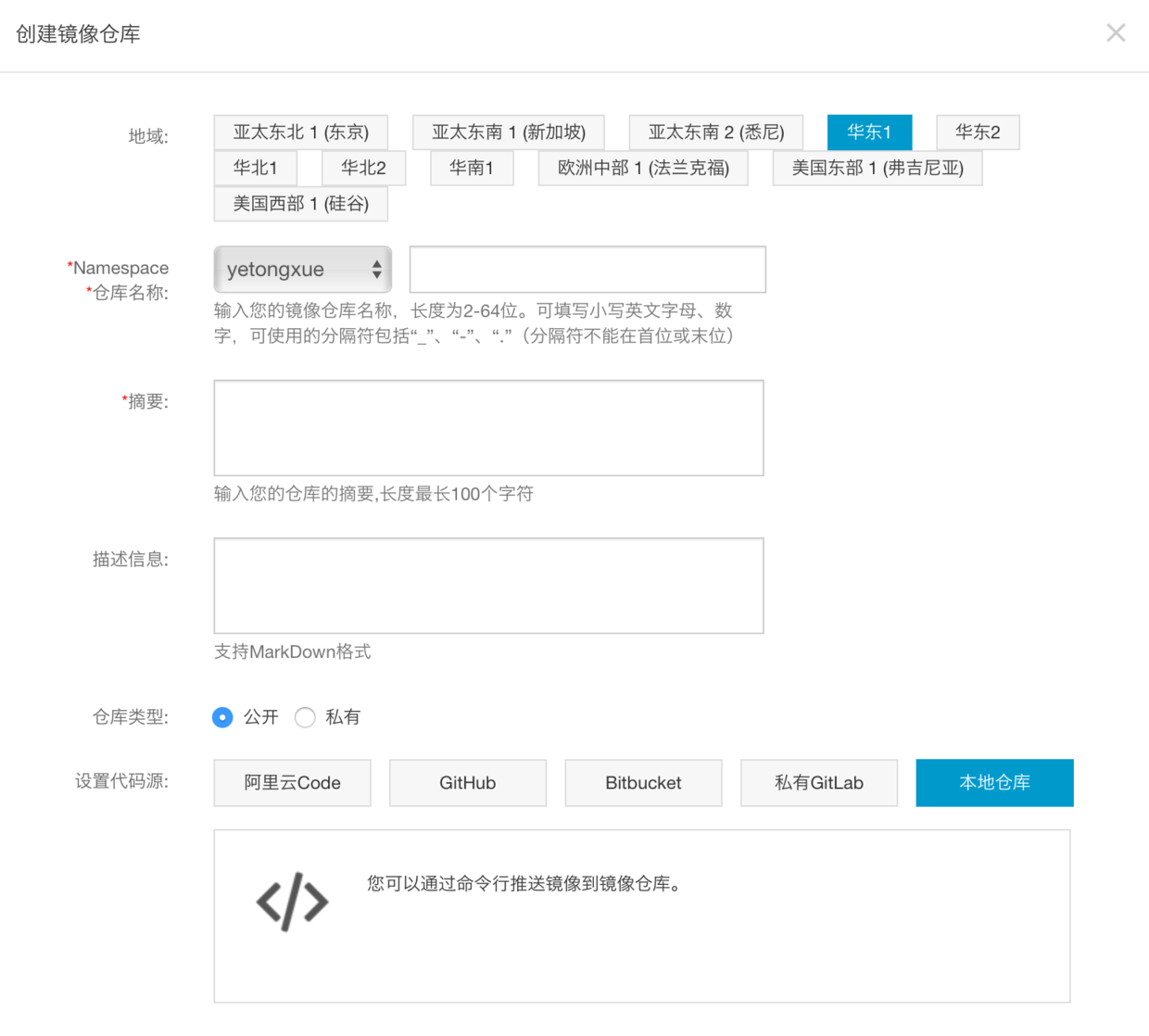Choose region 美国西部 1 (硅谷)
The image size is (1149, 1036).
300,204
